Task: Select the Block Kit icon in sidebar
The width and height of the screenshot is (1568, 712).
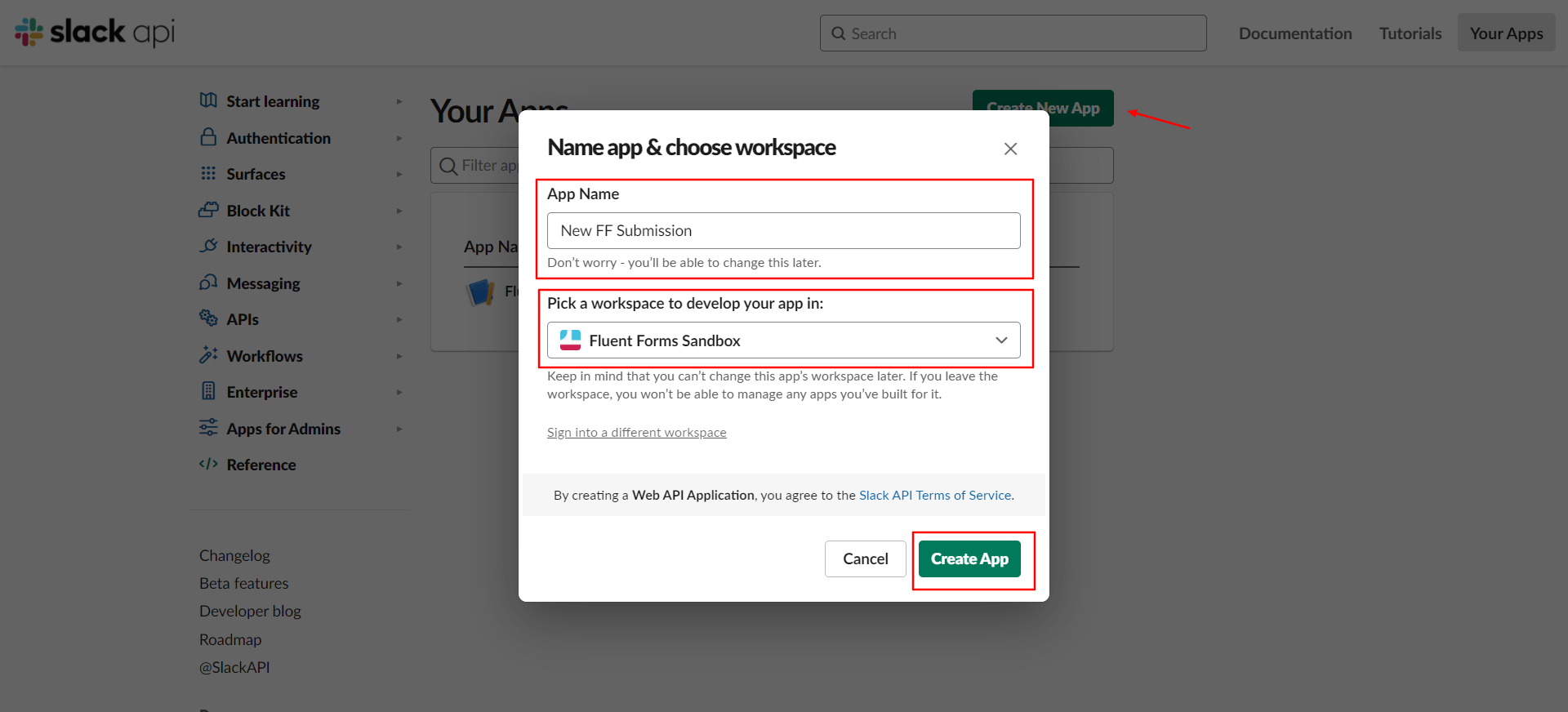Action: point(207,210)
